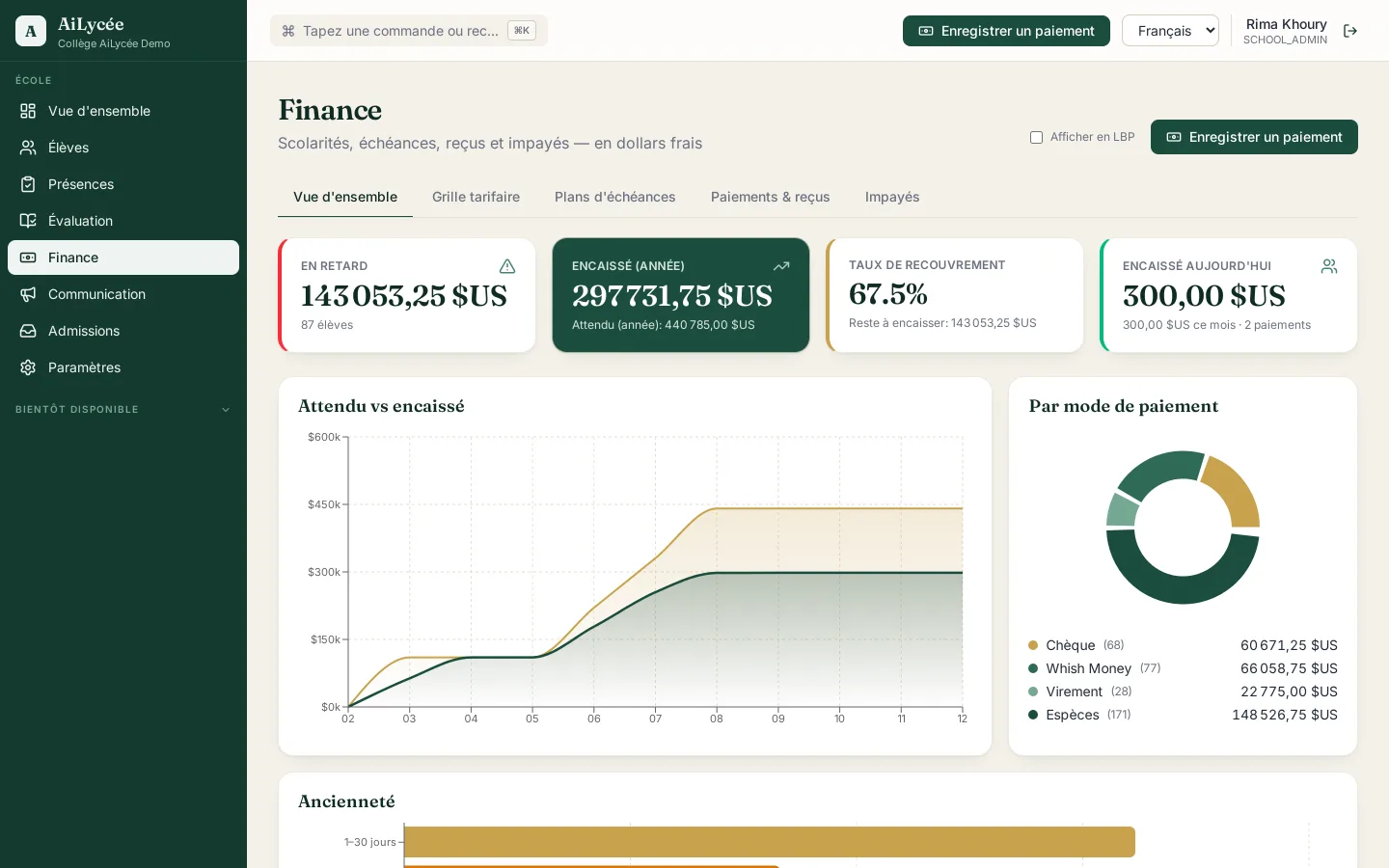The width and height of the screenshot is (1389, 868).
Task: Switch to the Plans d'échéances tab
Action: point(614,197)
